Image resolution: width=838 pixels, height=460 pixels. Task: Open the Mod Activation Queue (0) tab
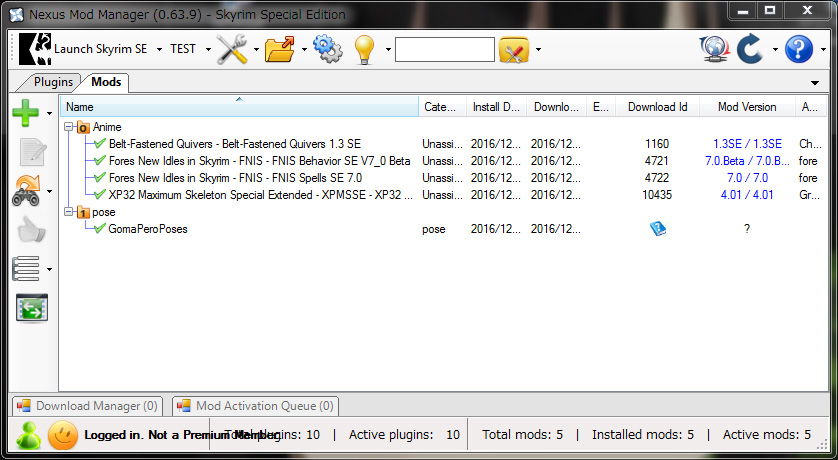click(255, 406)
